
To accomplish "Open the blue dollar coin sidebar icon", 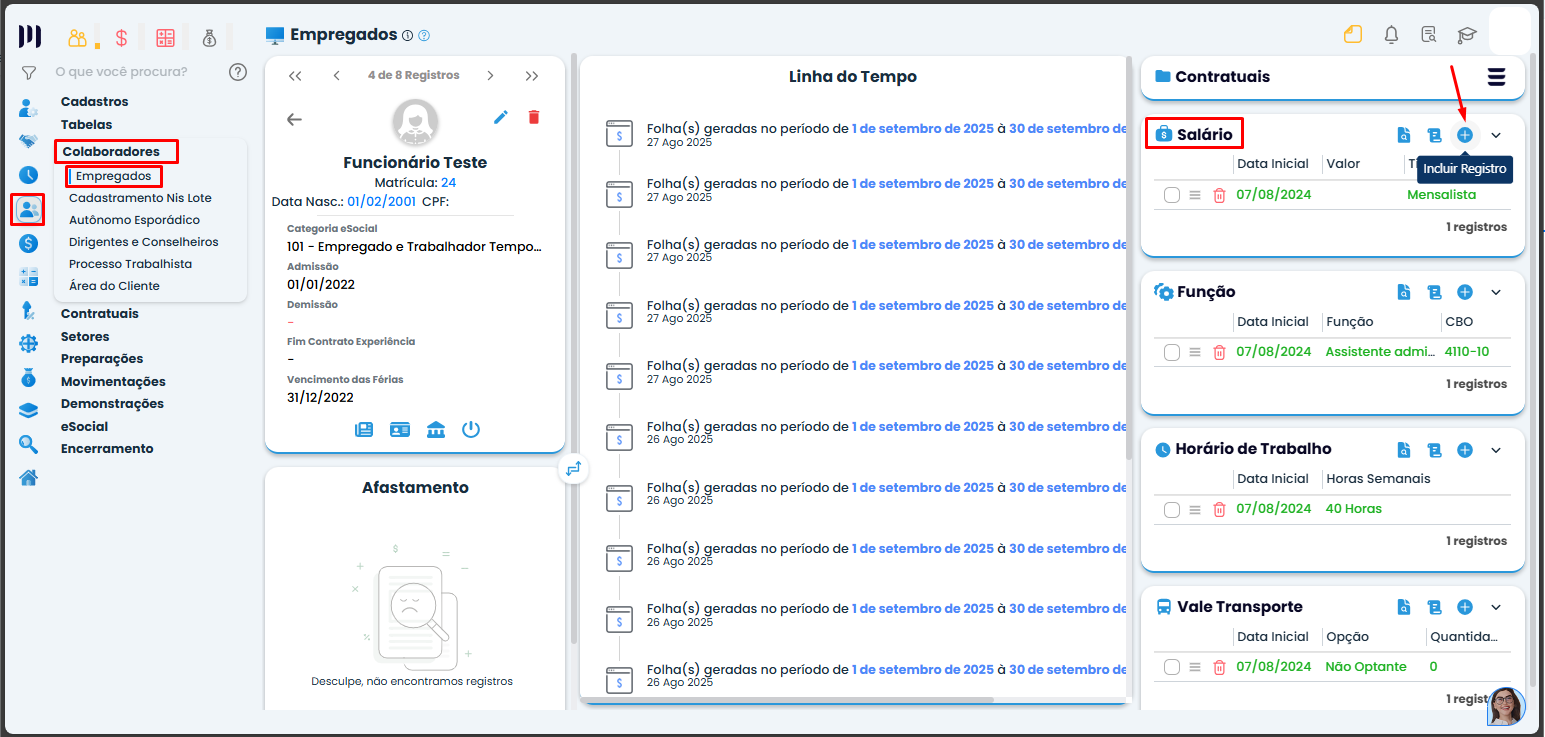I will 28,243.
